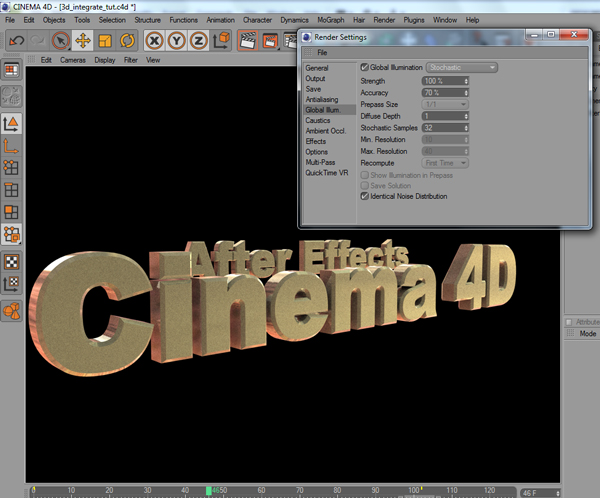Render to Picture Viewer icon
The width and height of the screenshot is (600, 498).
click(270, 41)
